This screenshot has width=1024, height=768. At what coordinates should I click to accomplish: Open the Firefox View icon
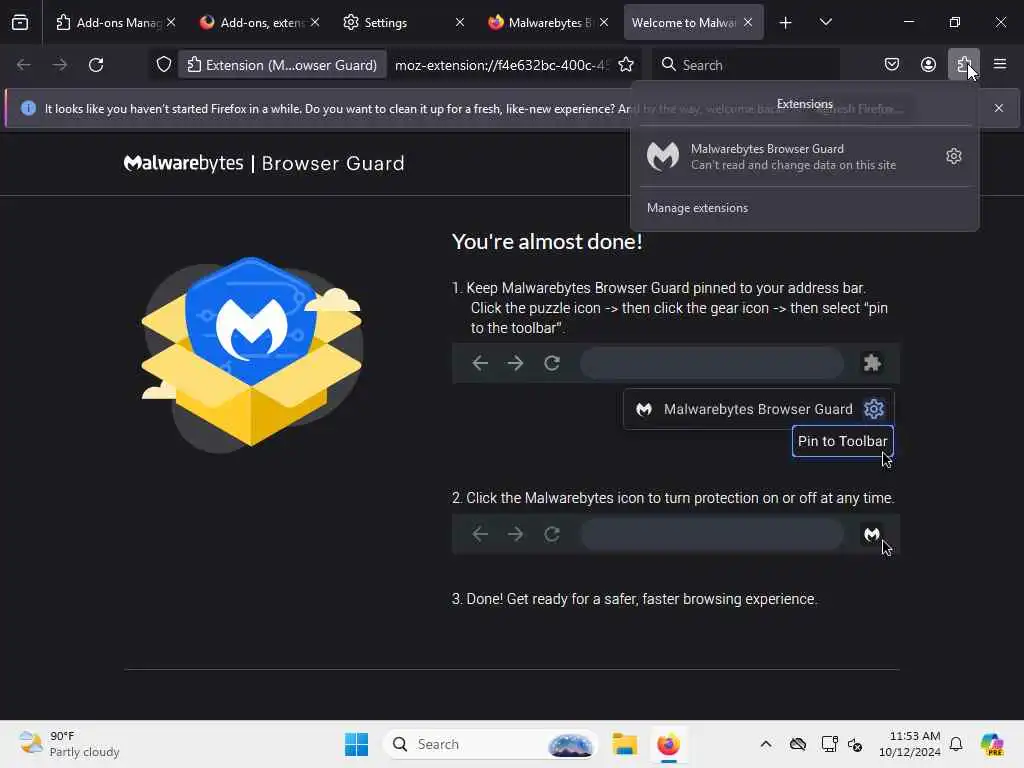20,22
